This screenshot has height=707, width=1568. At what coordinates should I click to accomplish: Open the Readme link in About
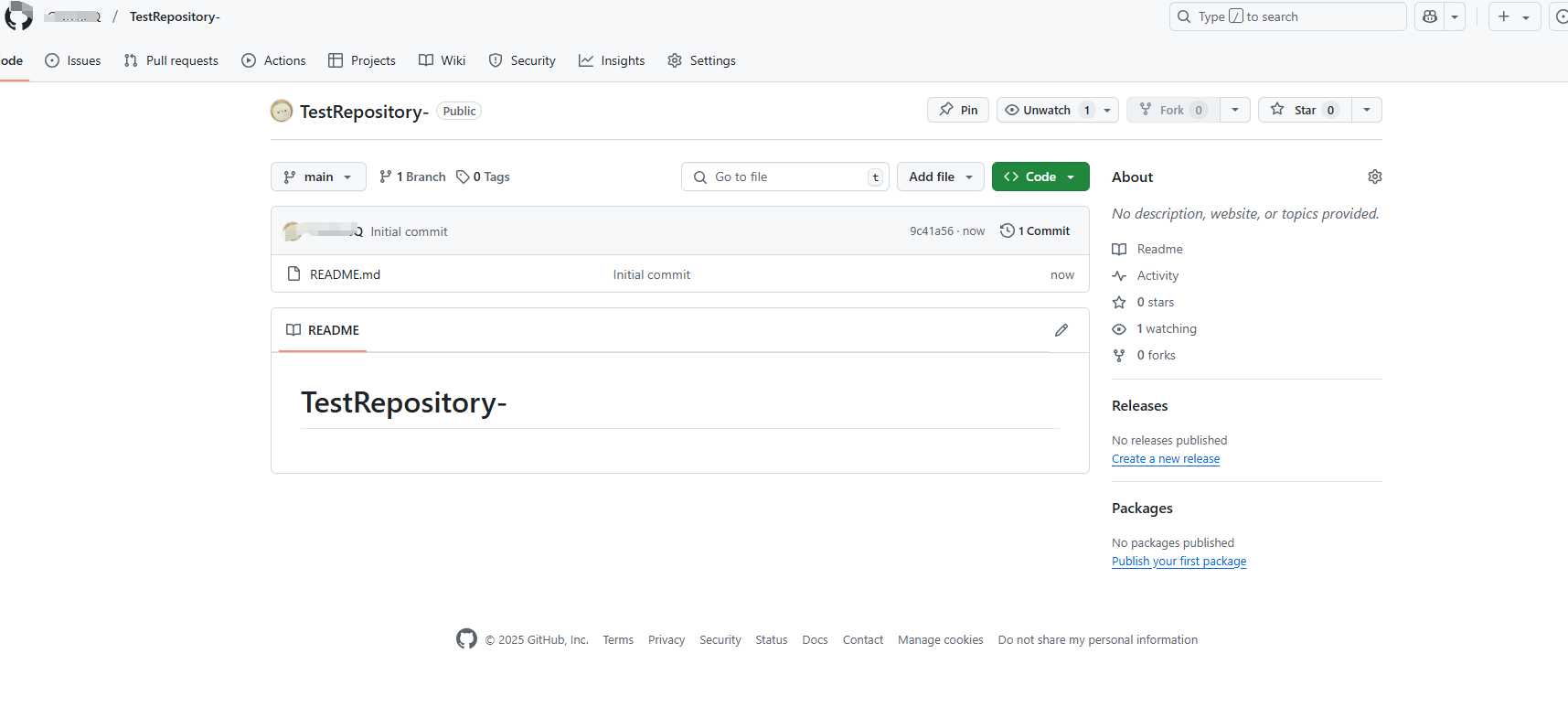point(1147,249)
